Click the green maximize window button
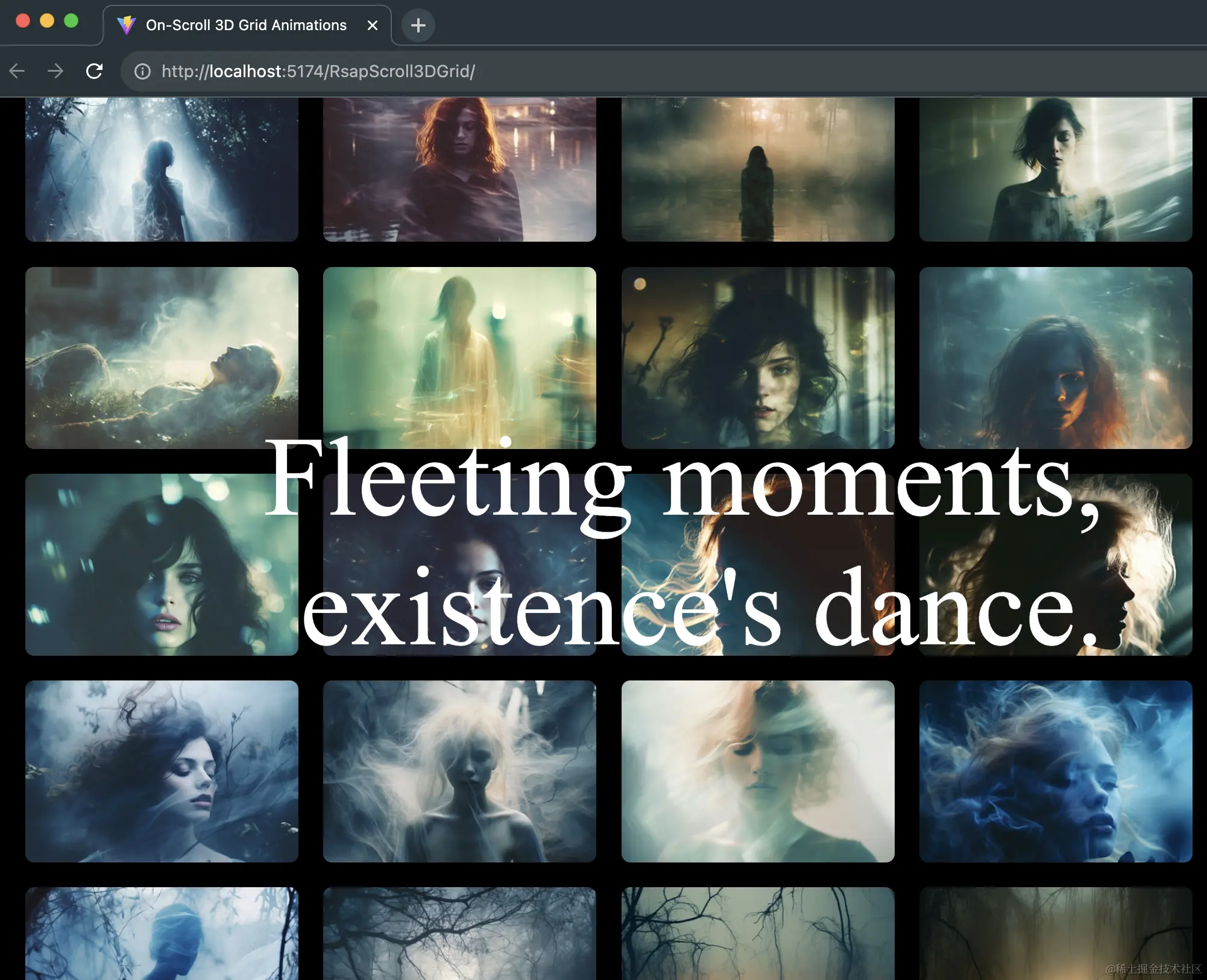The image size is (1207, 980). pyautogui.click(x=71, y=20)
